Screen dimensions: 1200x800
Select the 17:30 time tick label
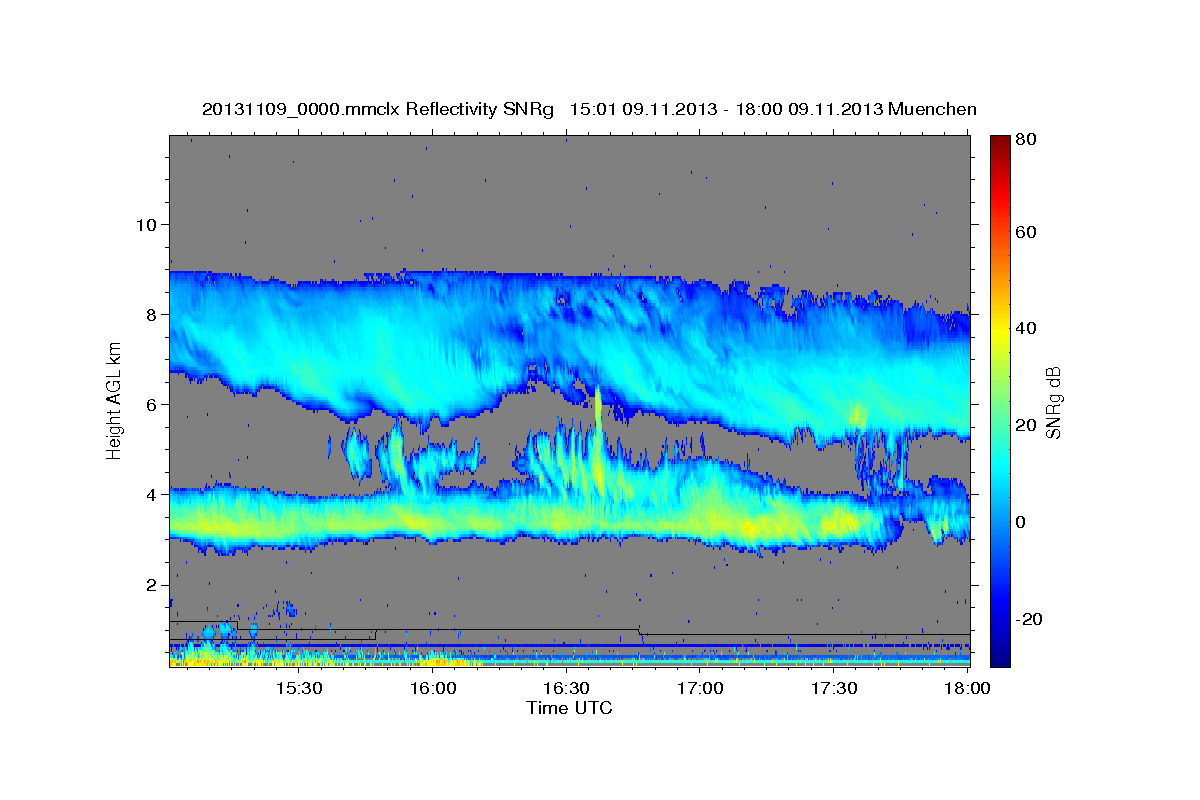click(834, 689)
